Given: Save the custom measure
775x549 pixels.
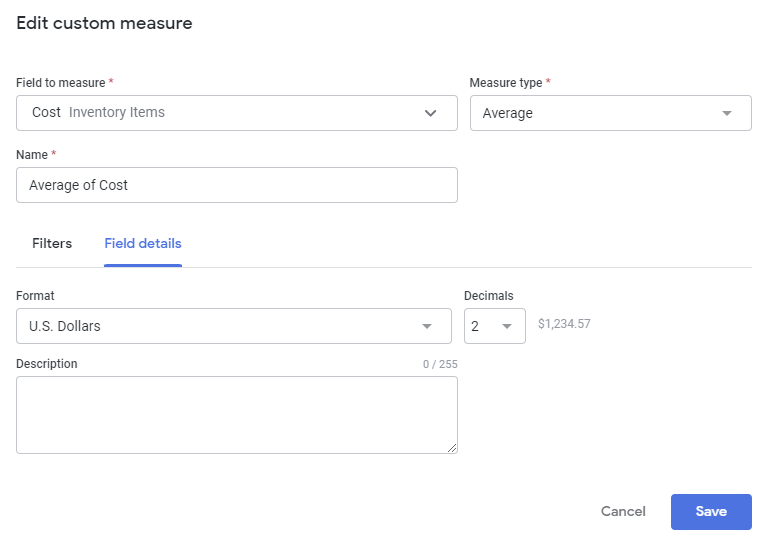Looking at the screenshot, I should click(x=711, y=511).
